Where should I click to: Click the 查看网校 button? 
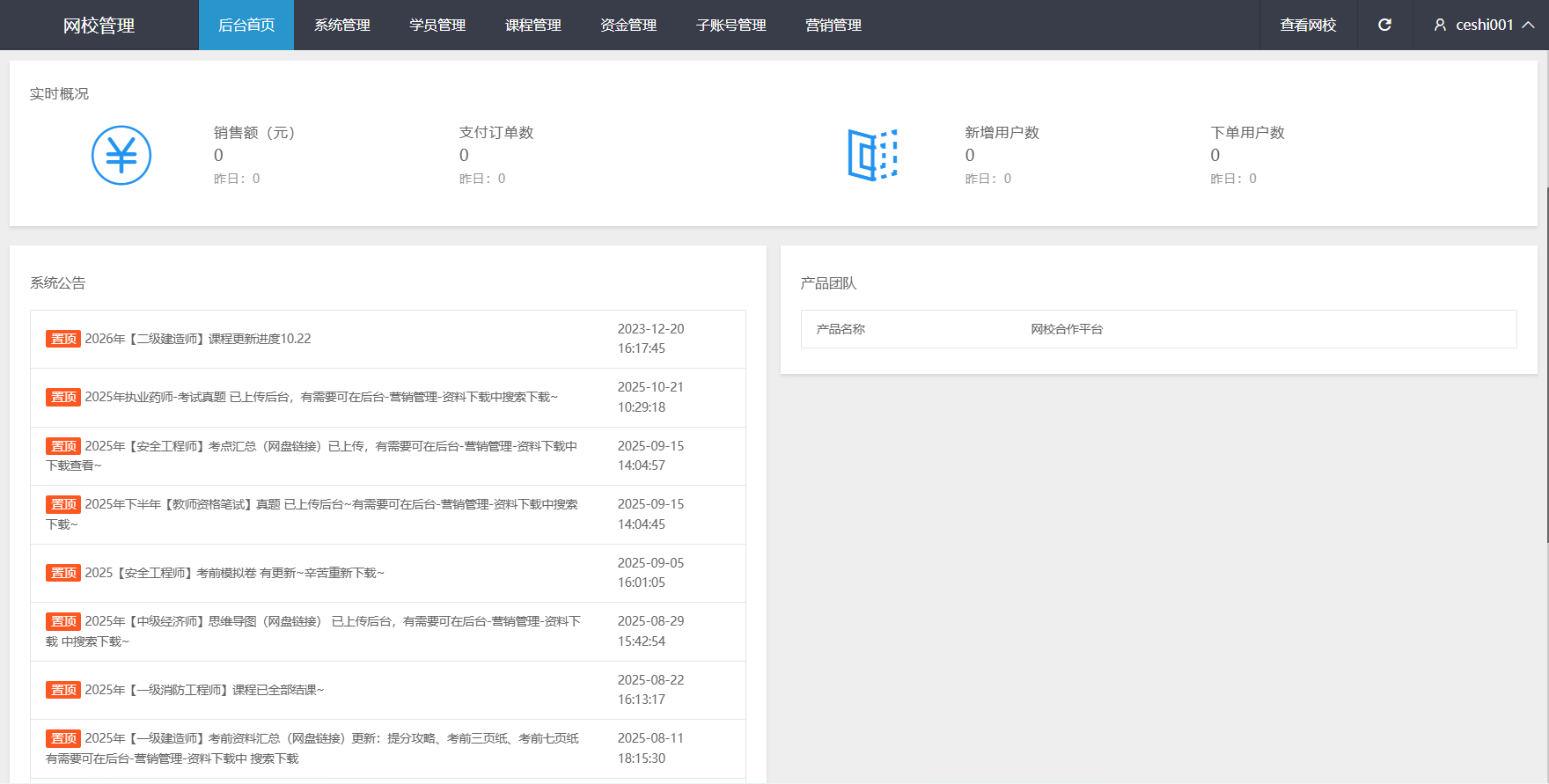pos(1308,25)
